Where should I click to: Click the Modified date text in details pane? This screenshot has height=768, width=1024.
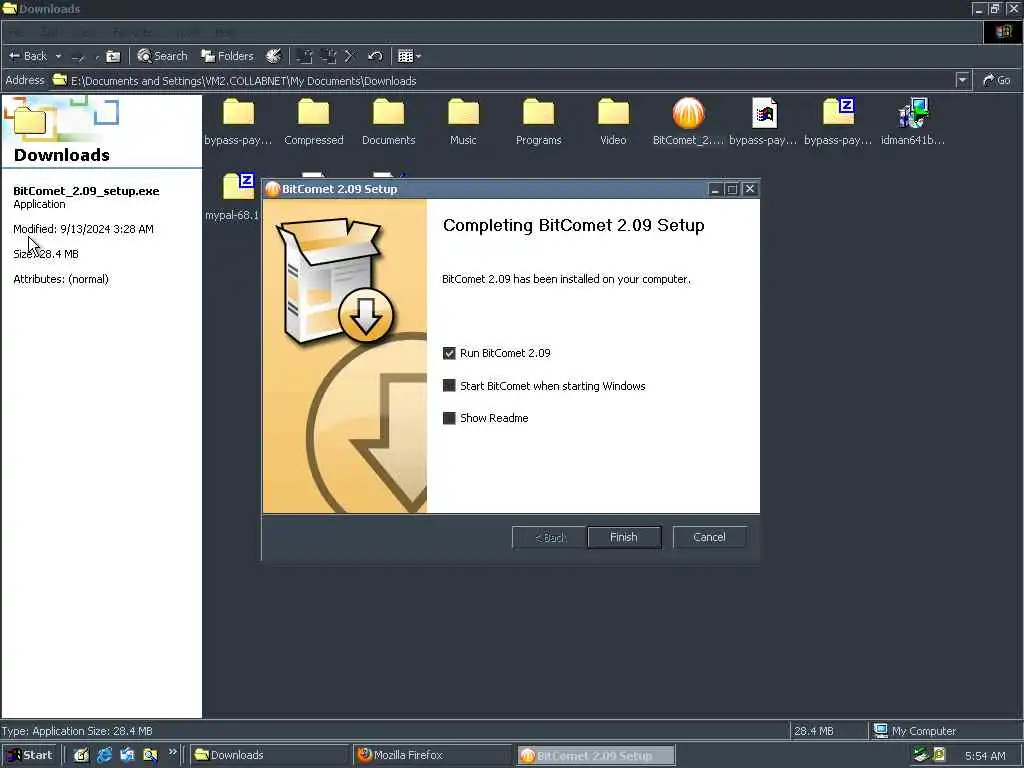click(84, 229)
